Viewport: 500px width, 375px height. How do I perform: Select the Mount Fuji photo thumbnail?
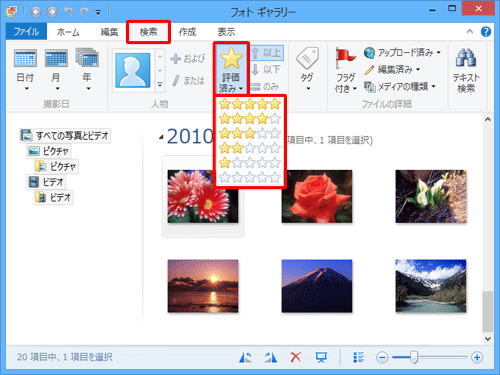click(317, 286)
